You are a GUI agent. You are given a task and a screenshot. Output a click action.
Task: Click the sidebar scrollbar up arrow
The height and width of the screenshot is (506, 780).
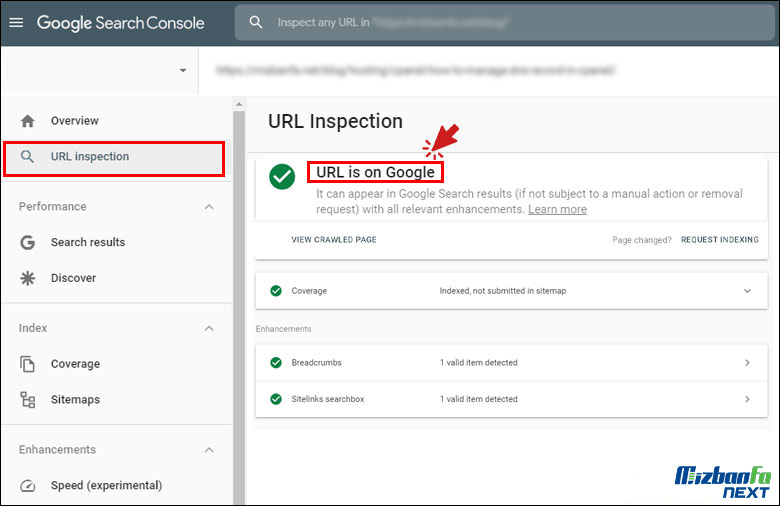239,104
